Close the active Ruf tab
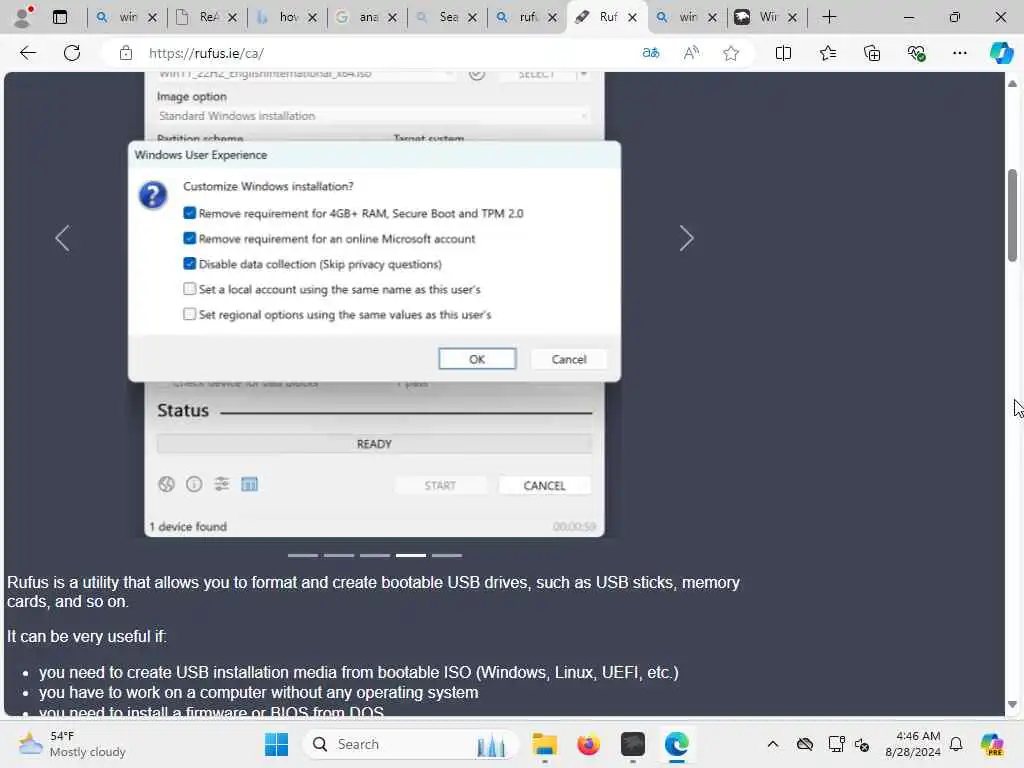Screen dimensions: 1024x768 (632, 17)
